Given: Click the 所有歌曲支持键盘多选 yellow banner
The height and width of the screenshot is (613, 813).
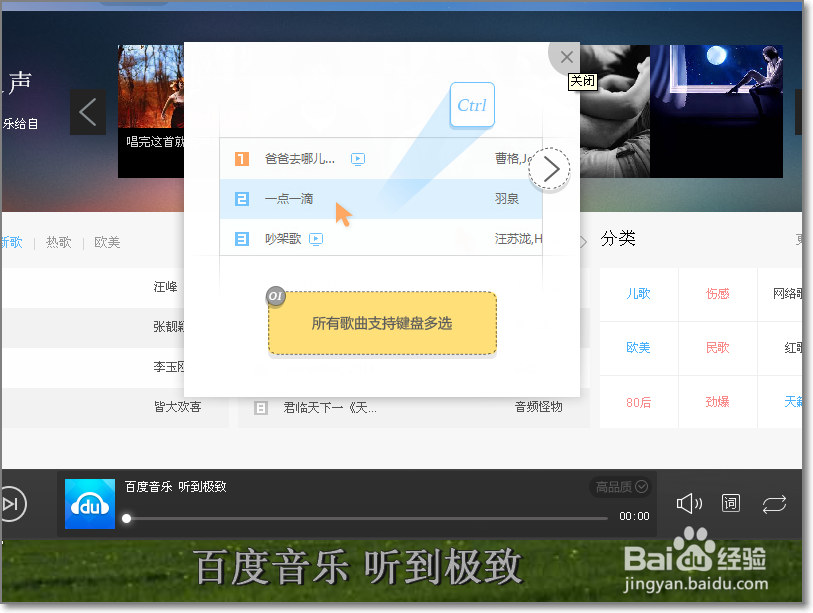Looking at the screenshot, I should tap(382, 323).
